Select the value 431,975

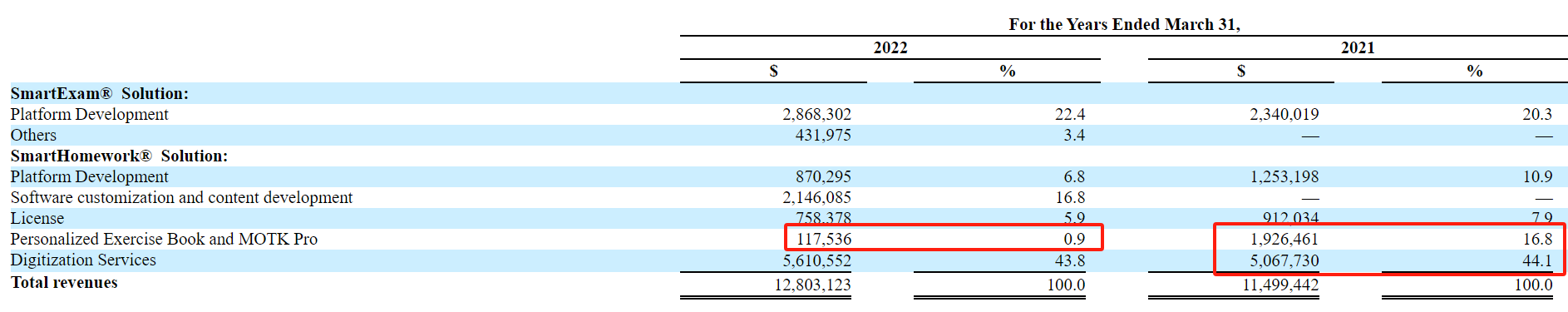click(823, 135)
